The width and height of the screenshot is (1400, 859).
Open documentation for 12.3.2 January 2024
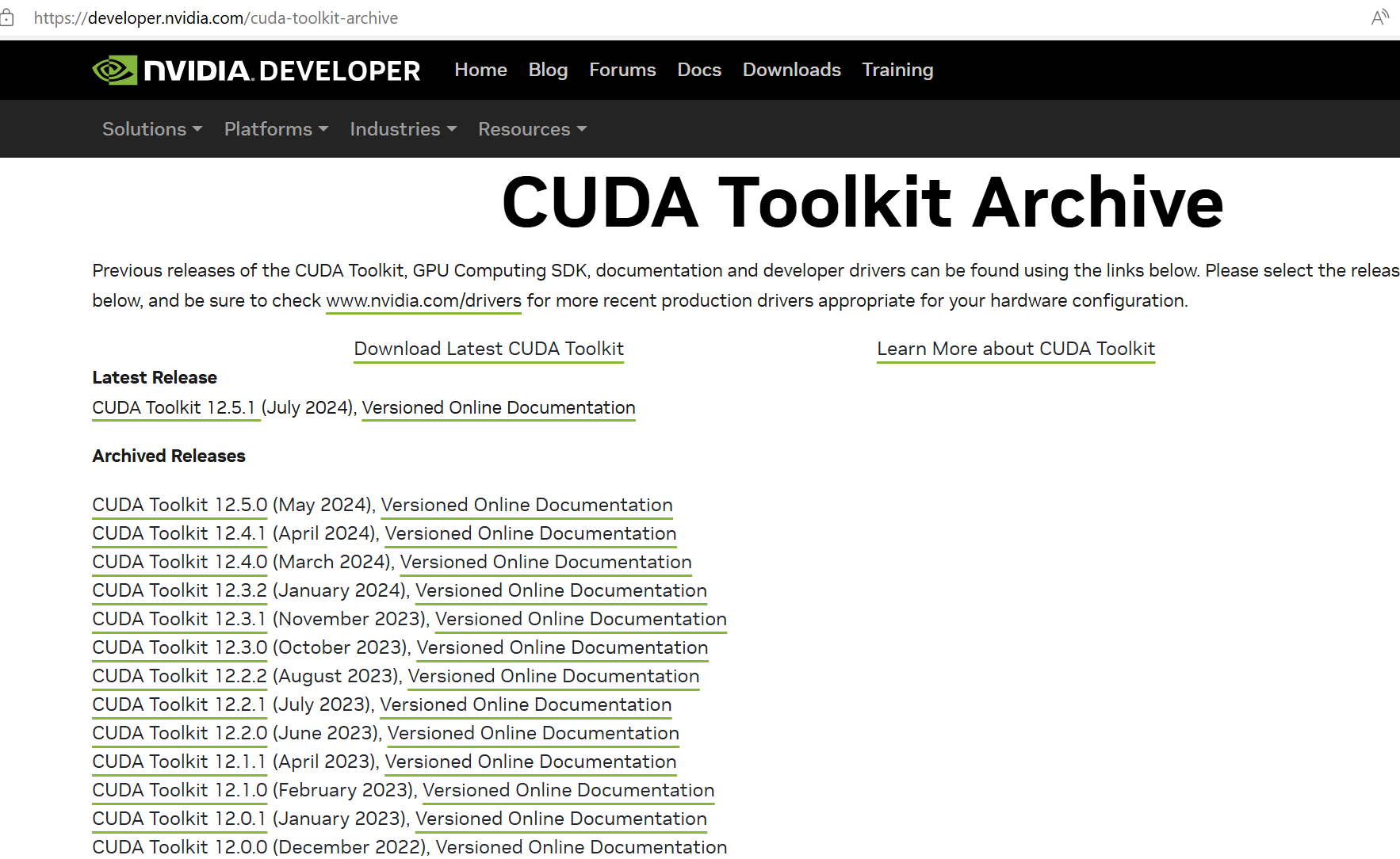561,591
